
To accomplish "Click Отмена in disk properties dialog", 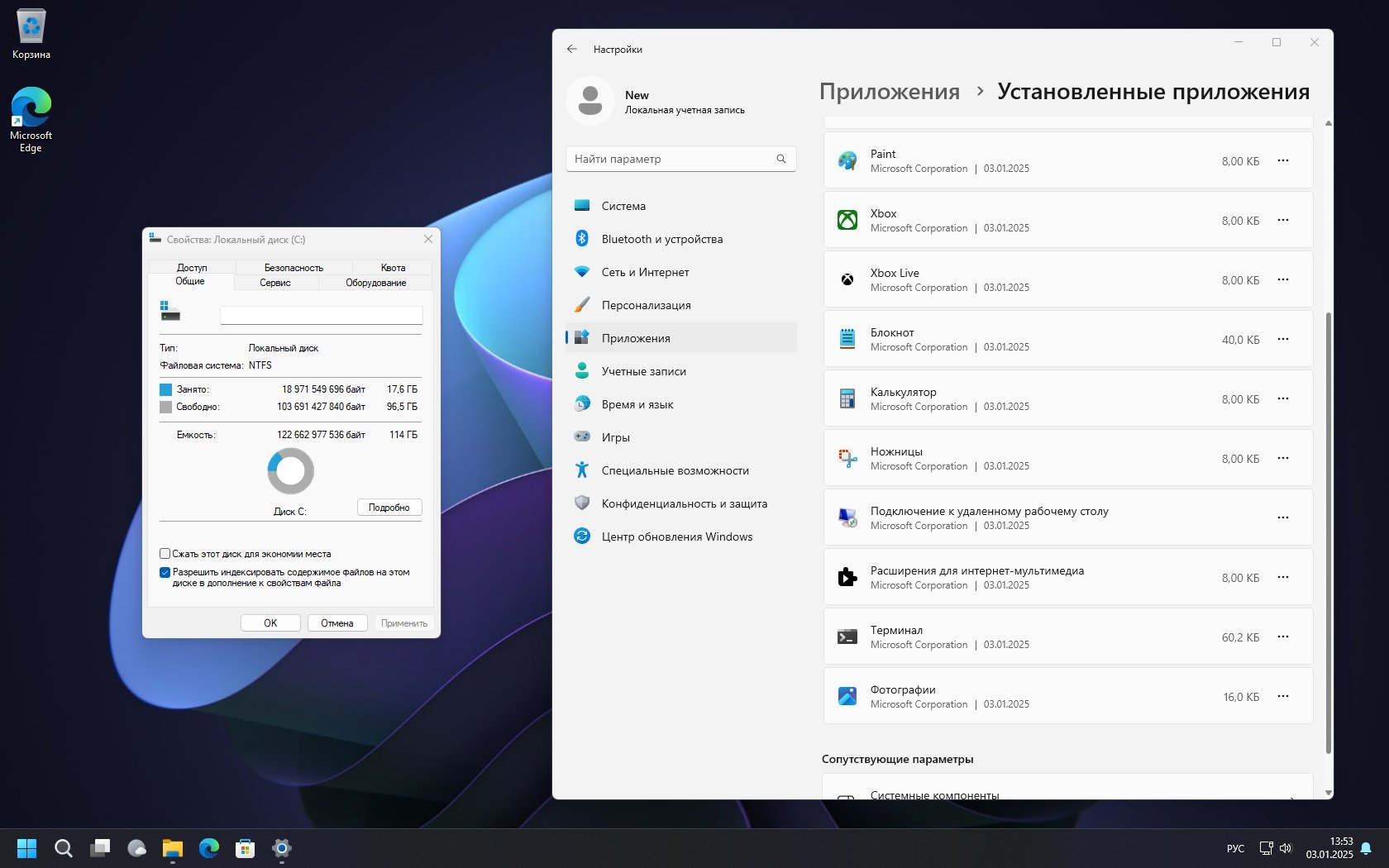I will point(337,623).
